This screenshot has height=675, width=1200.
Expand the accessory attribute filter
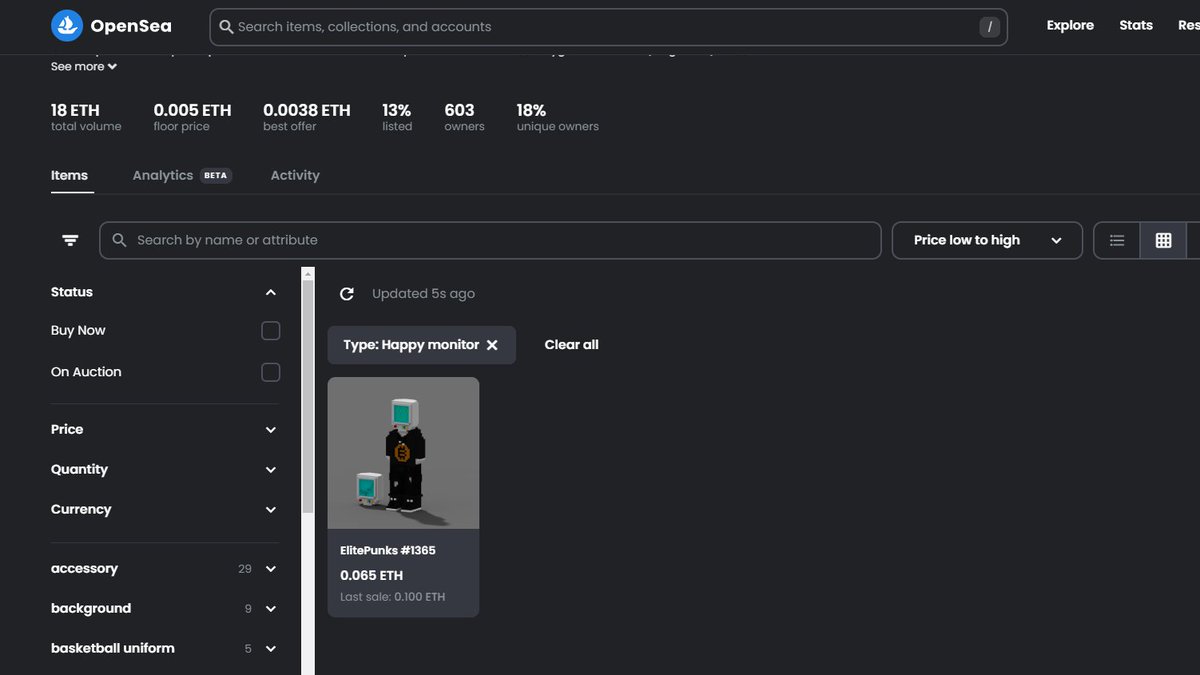[270, 569]
